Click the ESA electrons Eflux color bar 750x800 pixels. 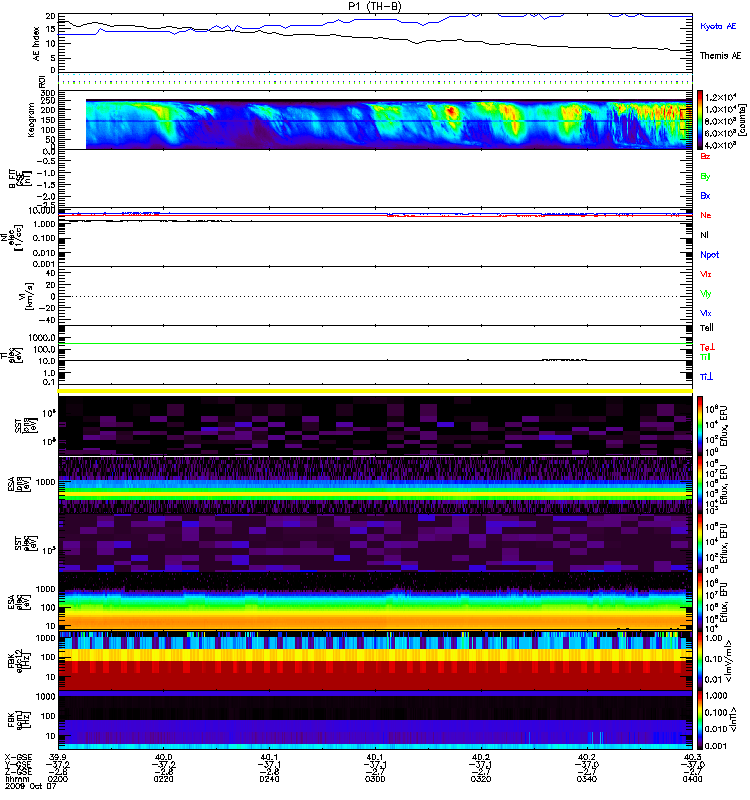coord(700,601)
